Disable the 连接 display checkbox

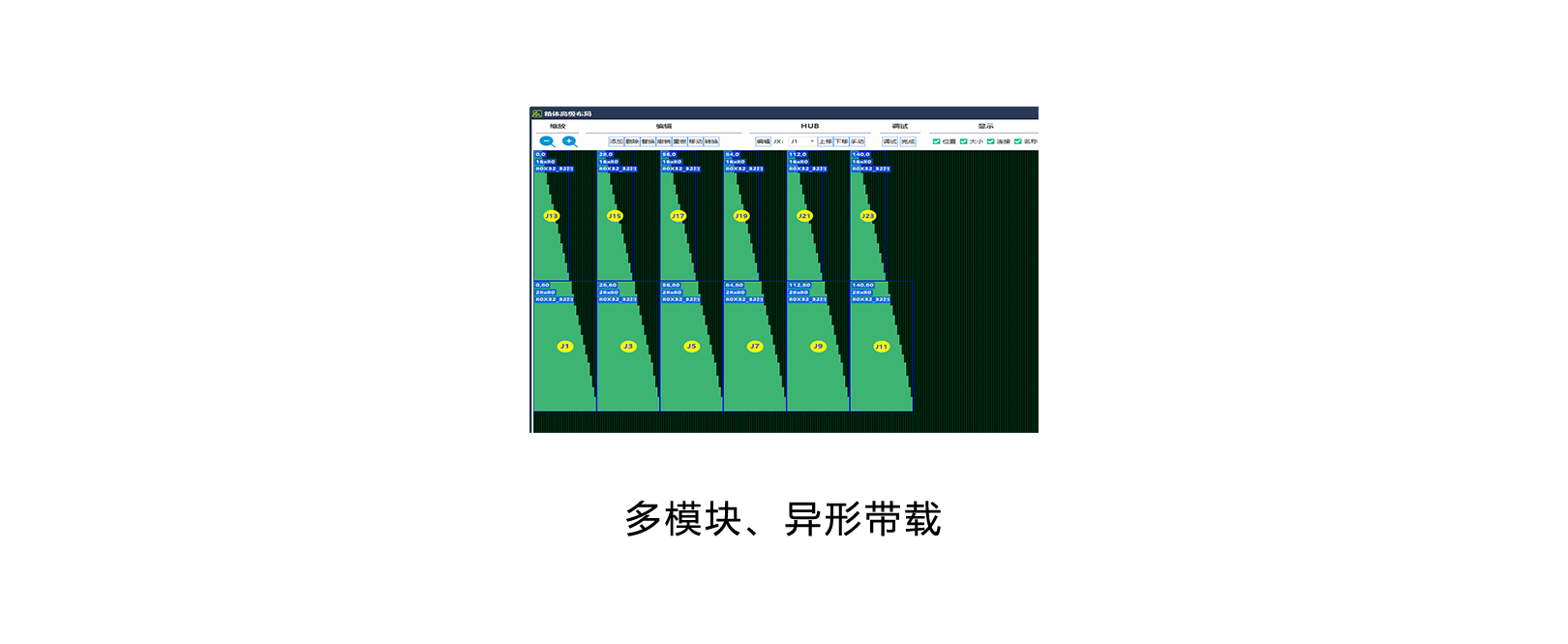click(x=990, y=141)
